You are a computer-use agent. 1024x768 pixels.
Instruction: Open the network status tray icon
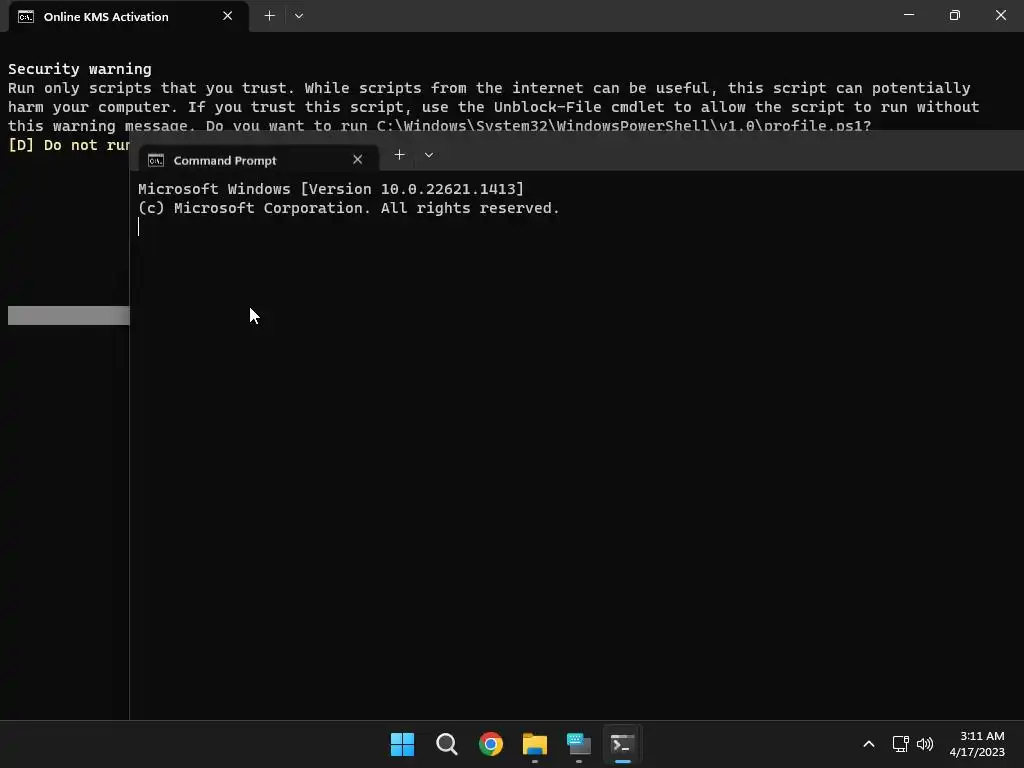(x=901, y=744)
